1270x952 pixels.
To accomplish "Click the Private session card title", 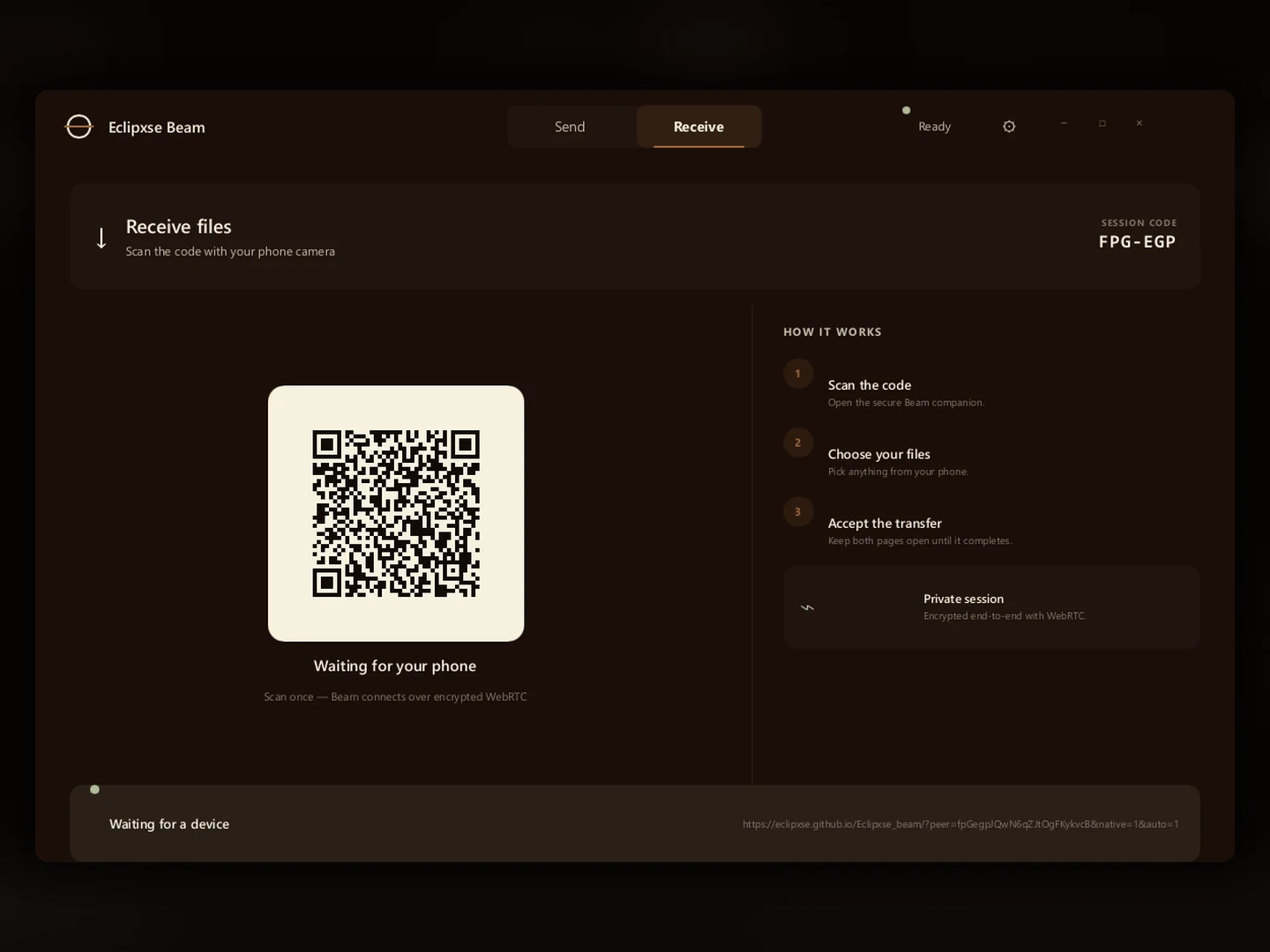I will coord(963,599).
